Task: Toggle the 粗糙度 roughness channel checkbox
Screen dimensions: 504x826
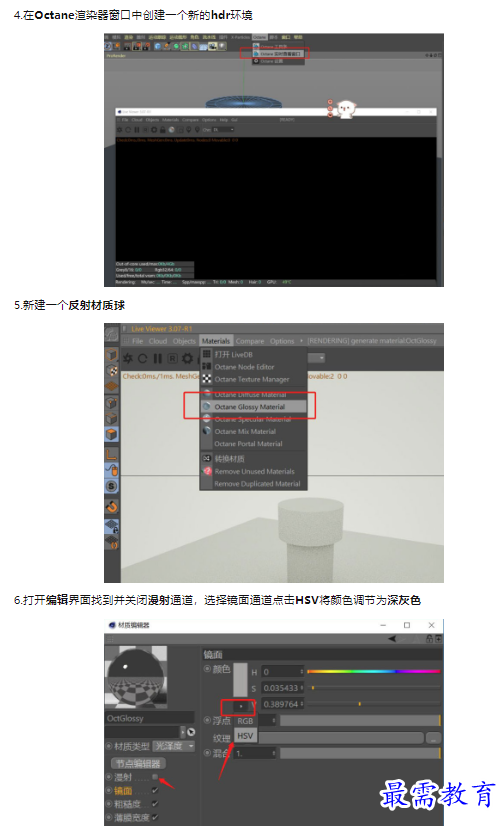Action: tap(155, 803)
